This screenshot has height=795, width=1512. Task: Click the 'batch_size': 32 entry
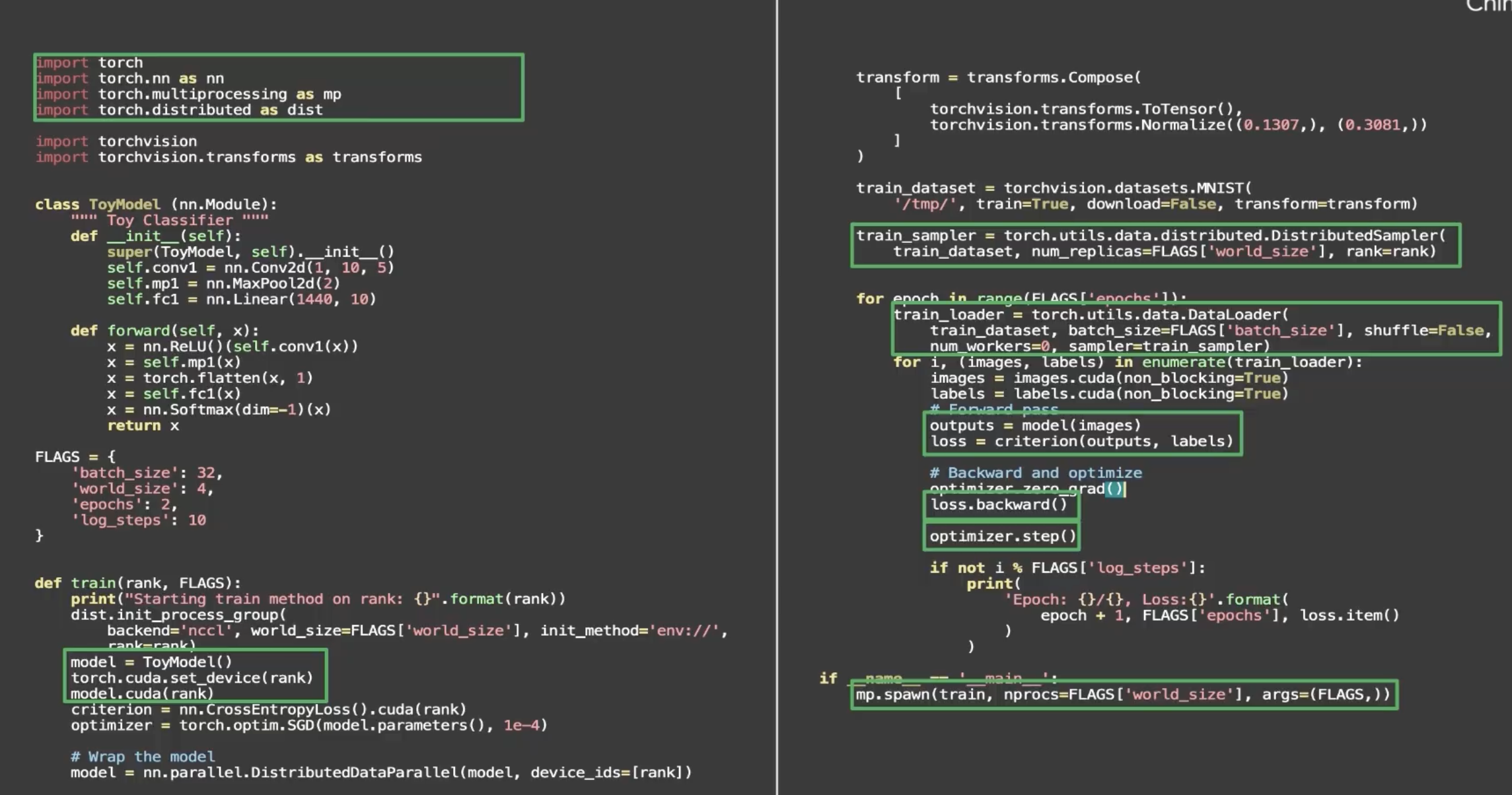147,473
